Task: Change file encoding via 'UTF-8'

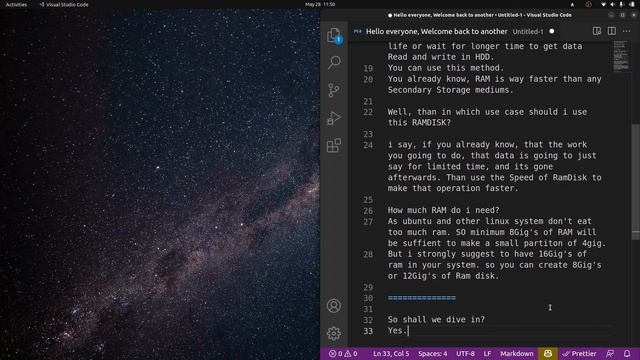Action: click(x=465, y=354)
